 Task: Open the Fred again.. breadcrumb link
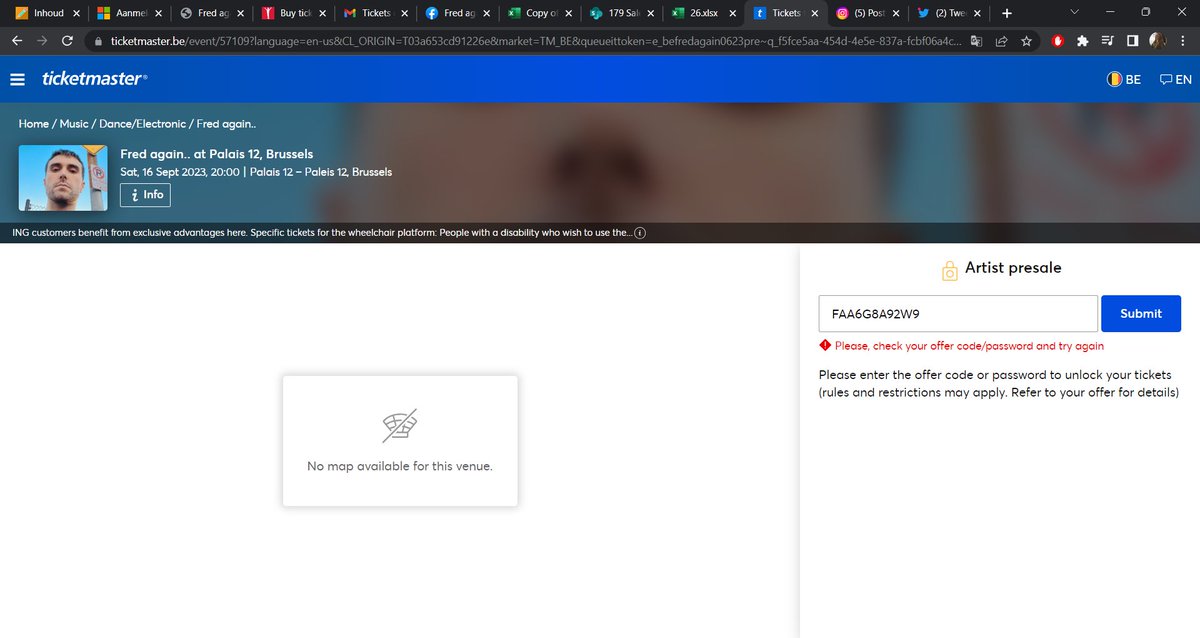point(226,124)
